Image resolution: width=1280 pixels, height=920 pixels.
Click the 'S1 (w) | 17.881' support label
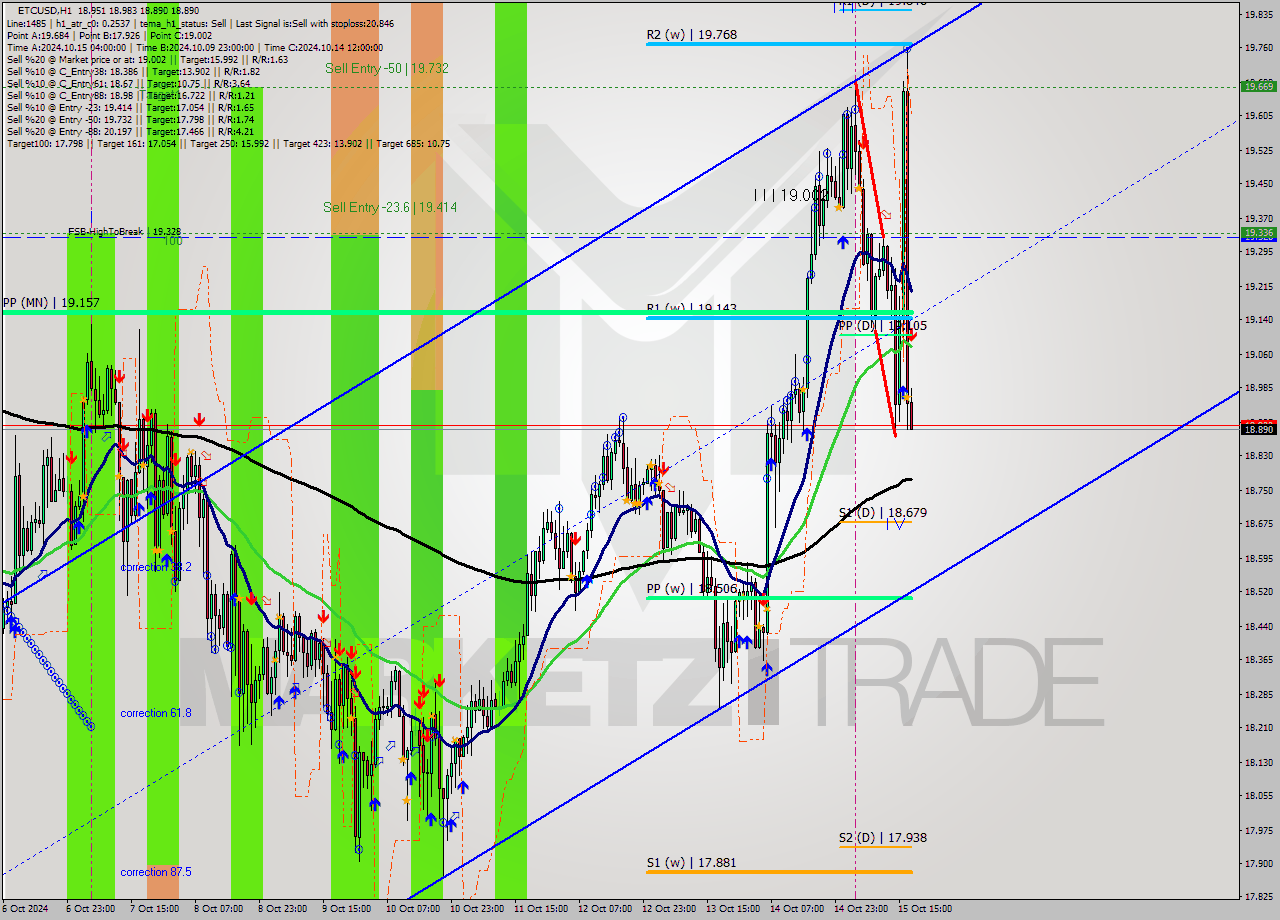click(692, 862)
